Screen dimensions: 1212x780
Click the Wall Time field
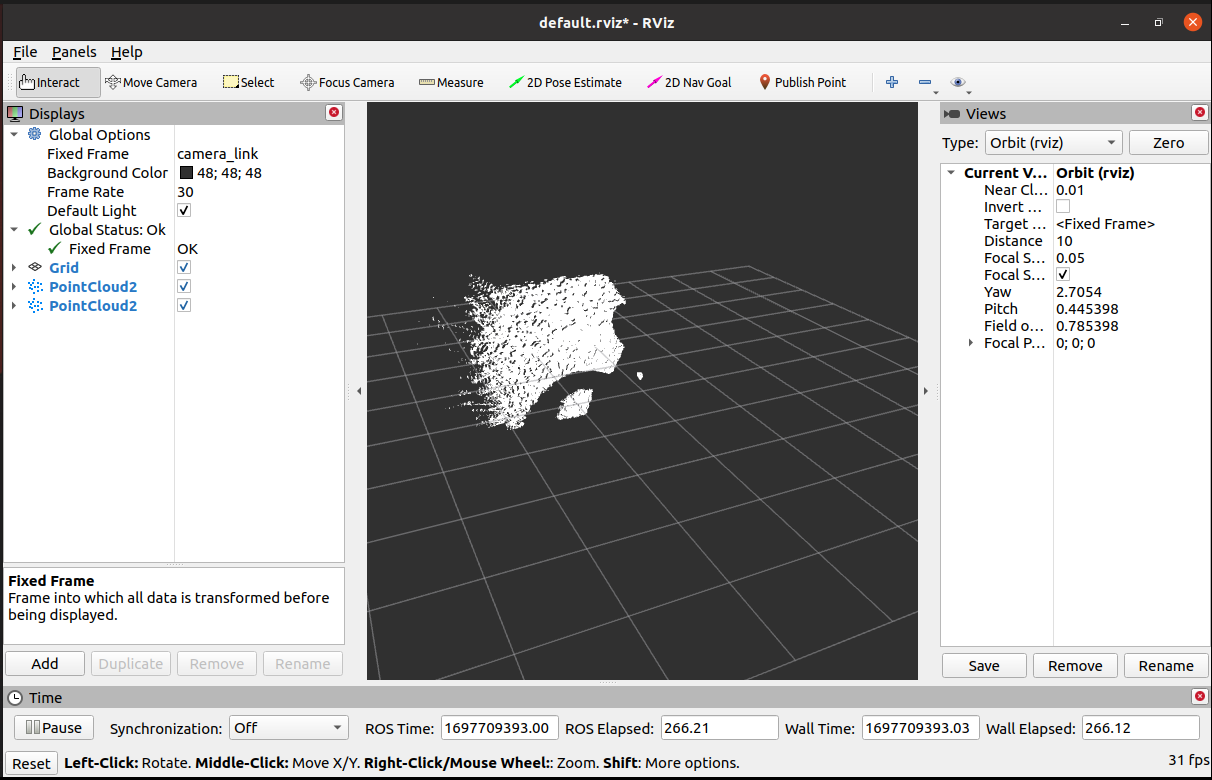pos(920,728)
